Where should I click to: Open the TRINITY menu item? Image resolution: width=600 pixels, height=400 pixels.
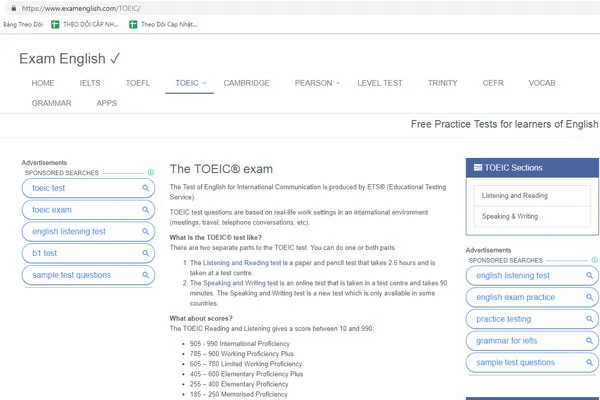[x=443, y=83]
